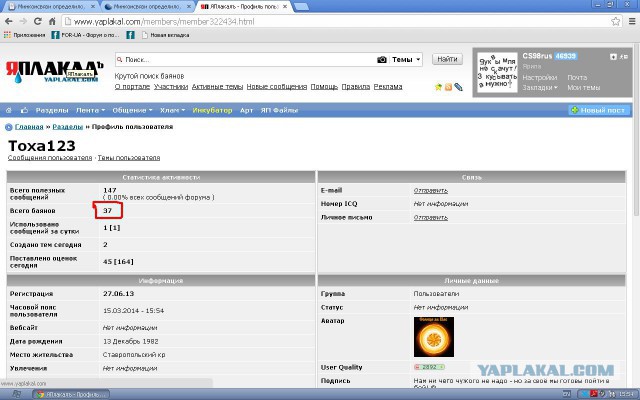Open the browser home page icon

pyautogui.click(x=52, y=21)
